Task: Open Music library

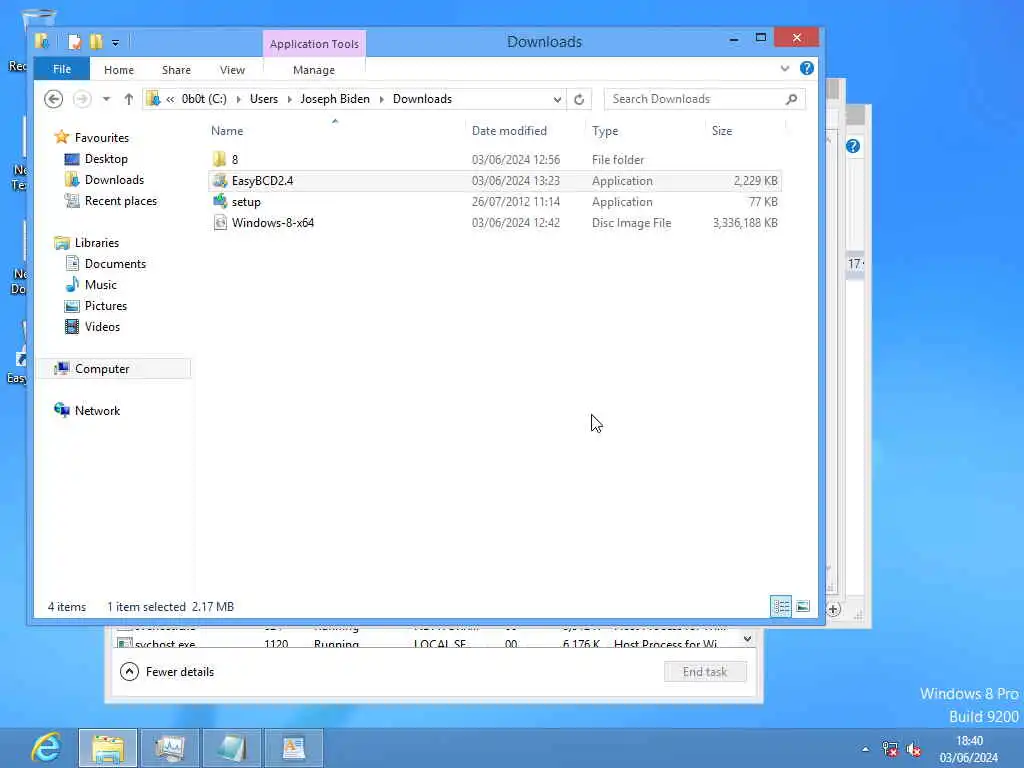Action: (x=101, y=285)
